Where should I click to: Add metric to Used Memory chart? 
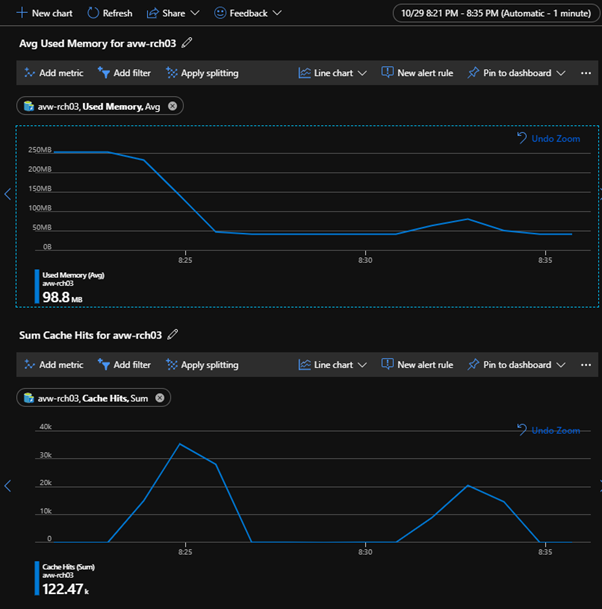53,73
